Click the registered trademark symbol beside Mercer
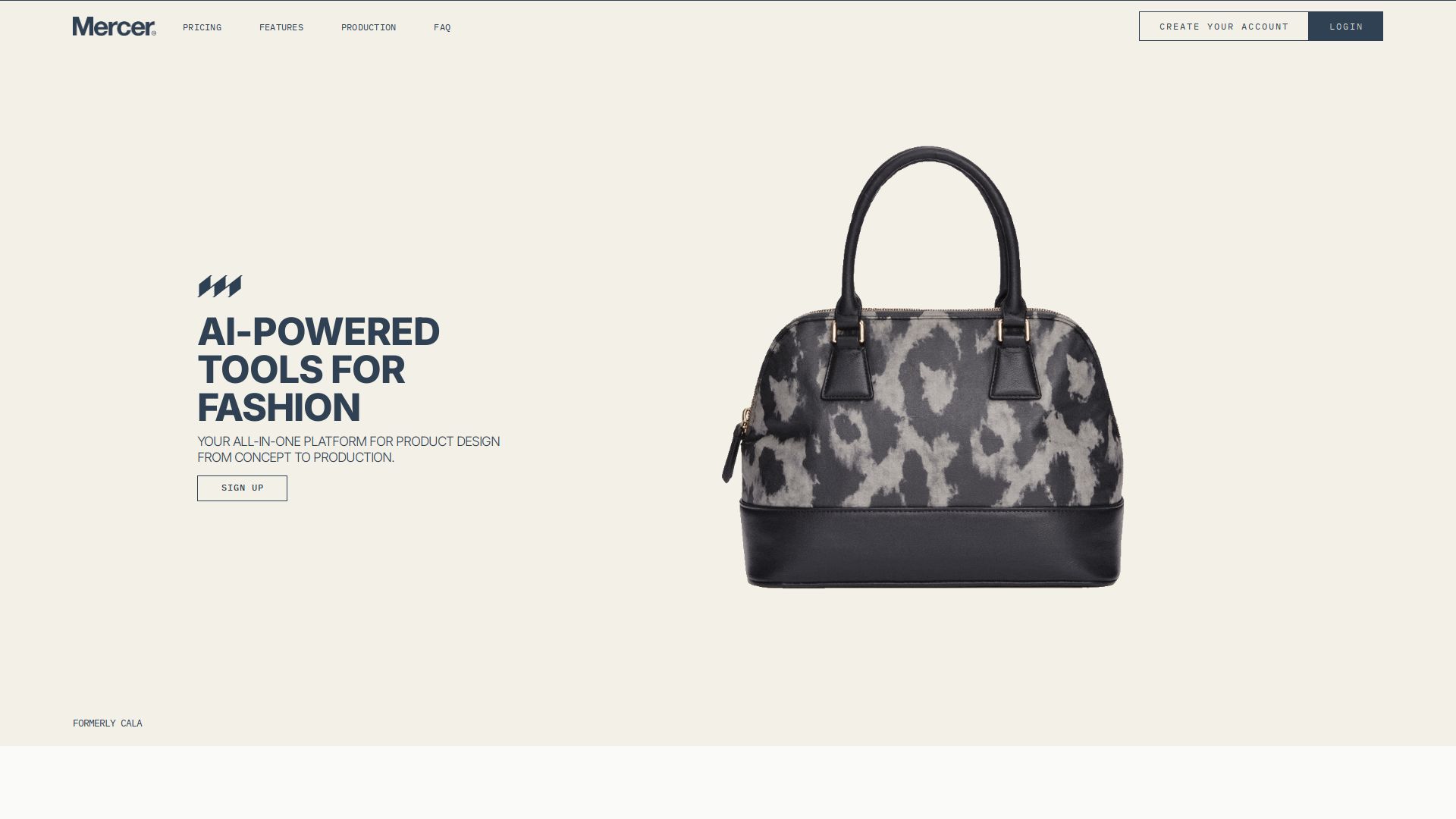1456x819 pixels. click(154, 33)
